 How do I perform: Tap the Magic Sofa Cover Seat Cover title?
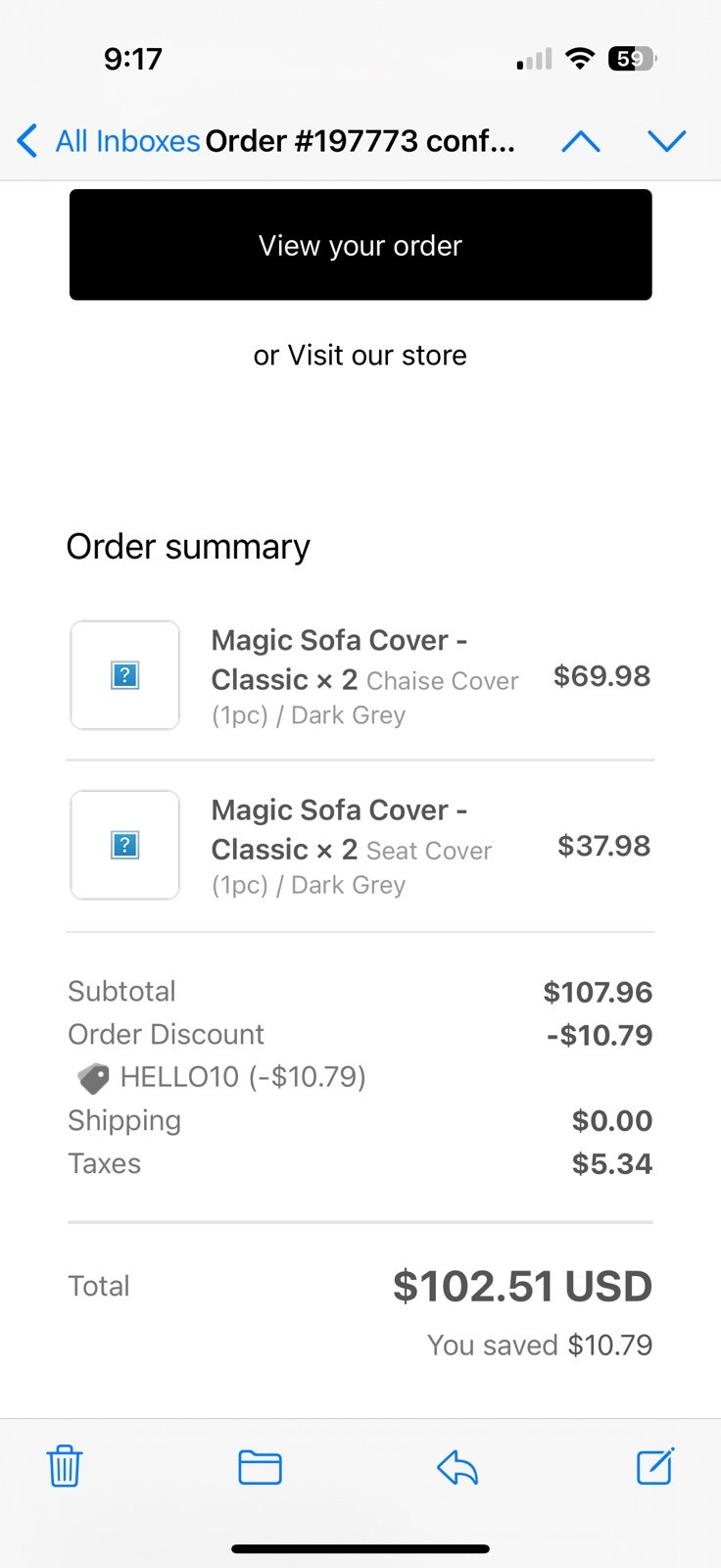coord(353,847)
